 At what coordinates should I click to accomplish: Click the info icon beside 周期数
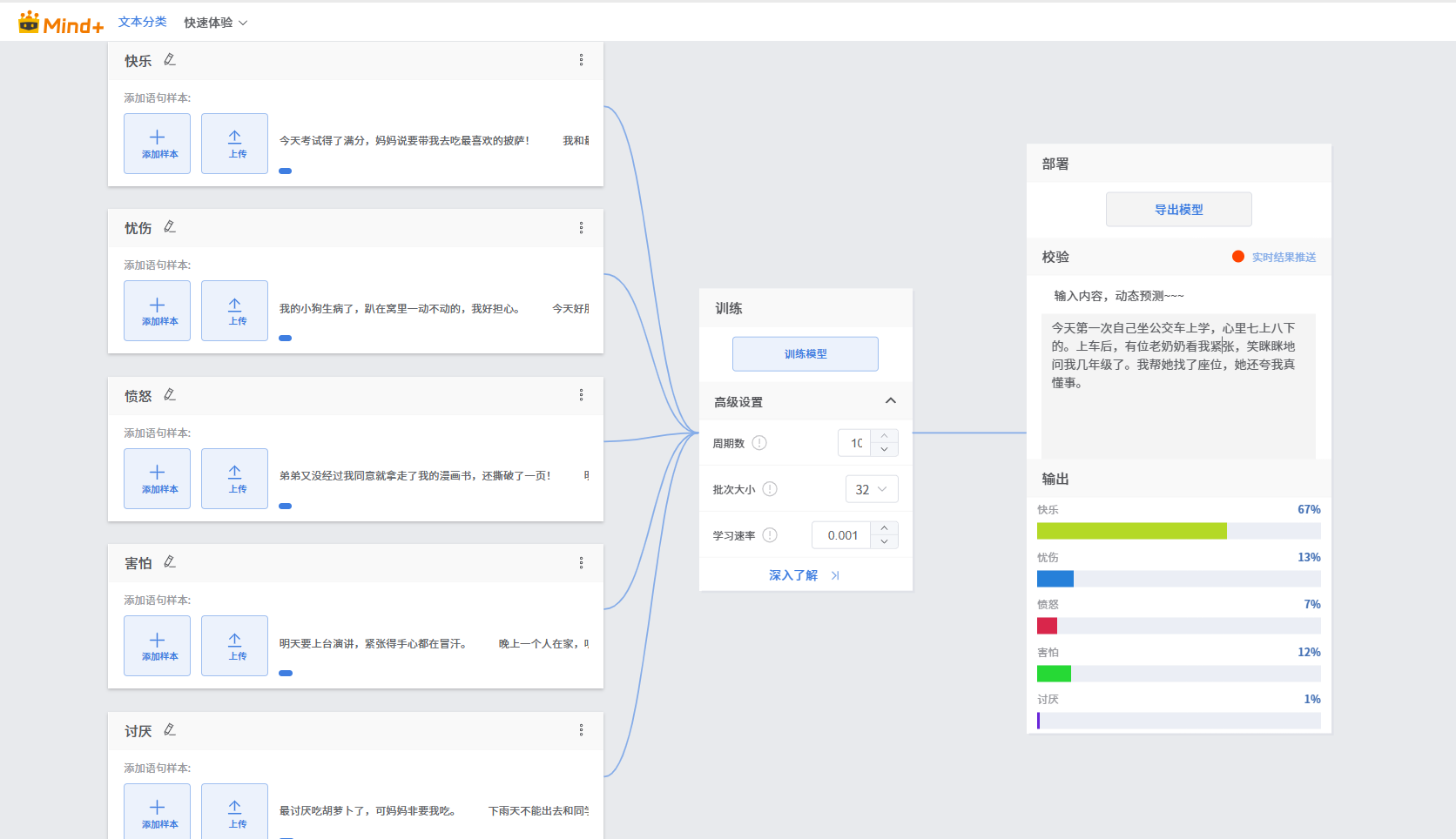[759, 443]
